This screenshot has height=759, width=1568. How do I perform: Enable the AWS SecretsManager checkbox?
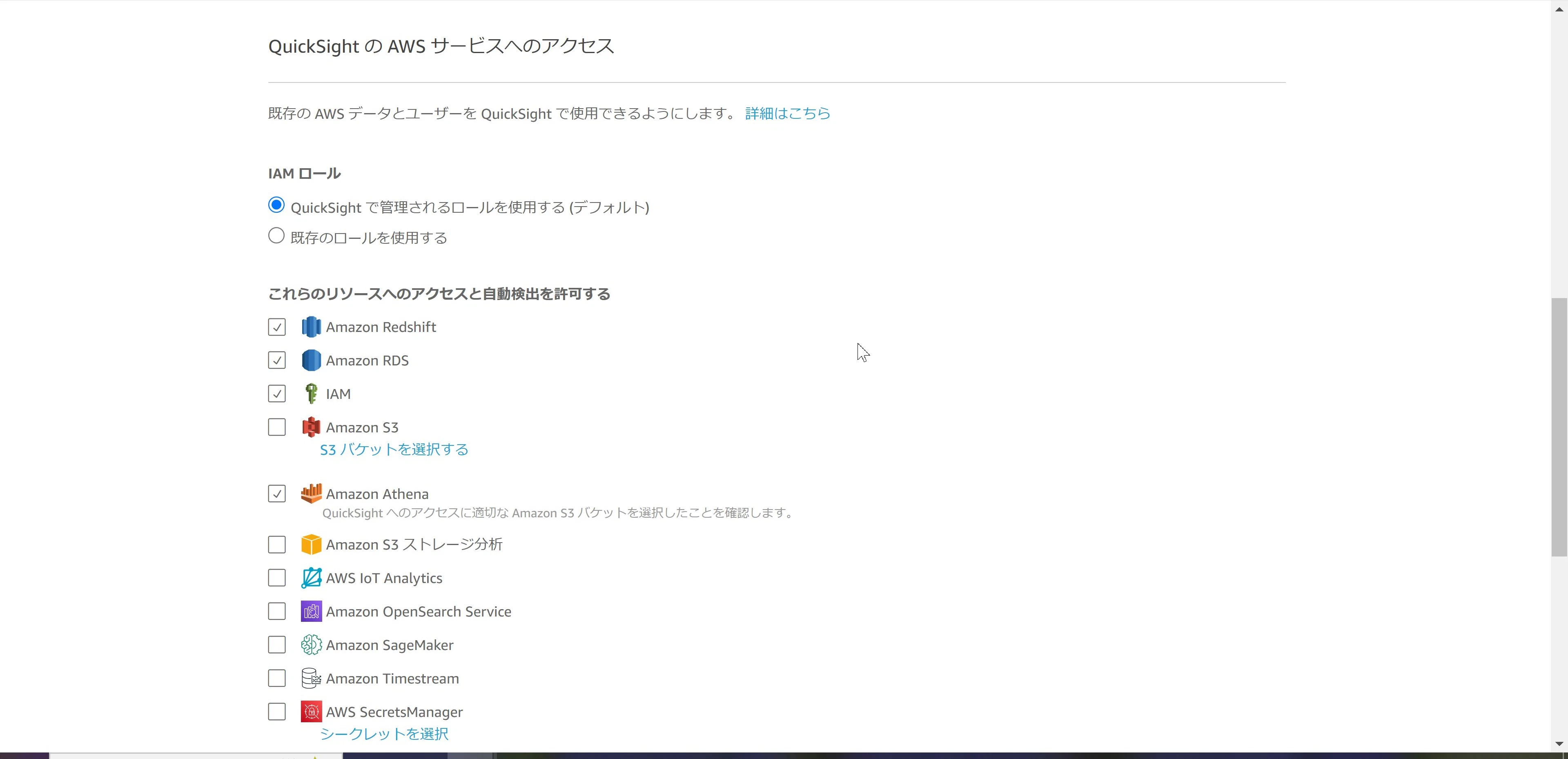click(x=277, y=712)
